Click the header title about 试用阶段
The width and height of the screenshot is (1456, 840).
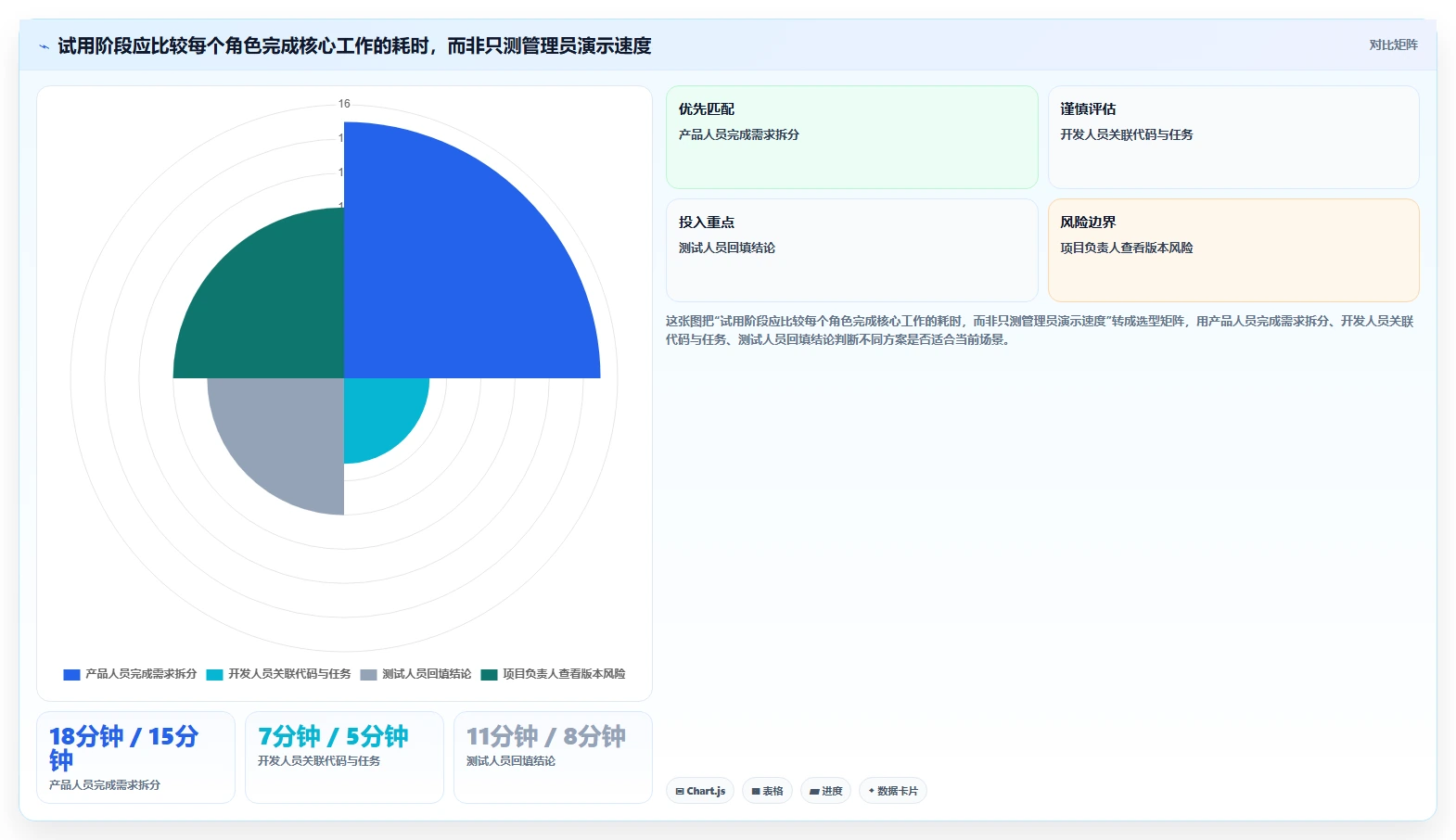[x=354, y=45]
